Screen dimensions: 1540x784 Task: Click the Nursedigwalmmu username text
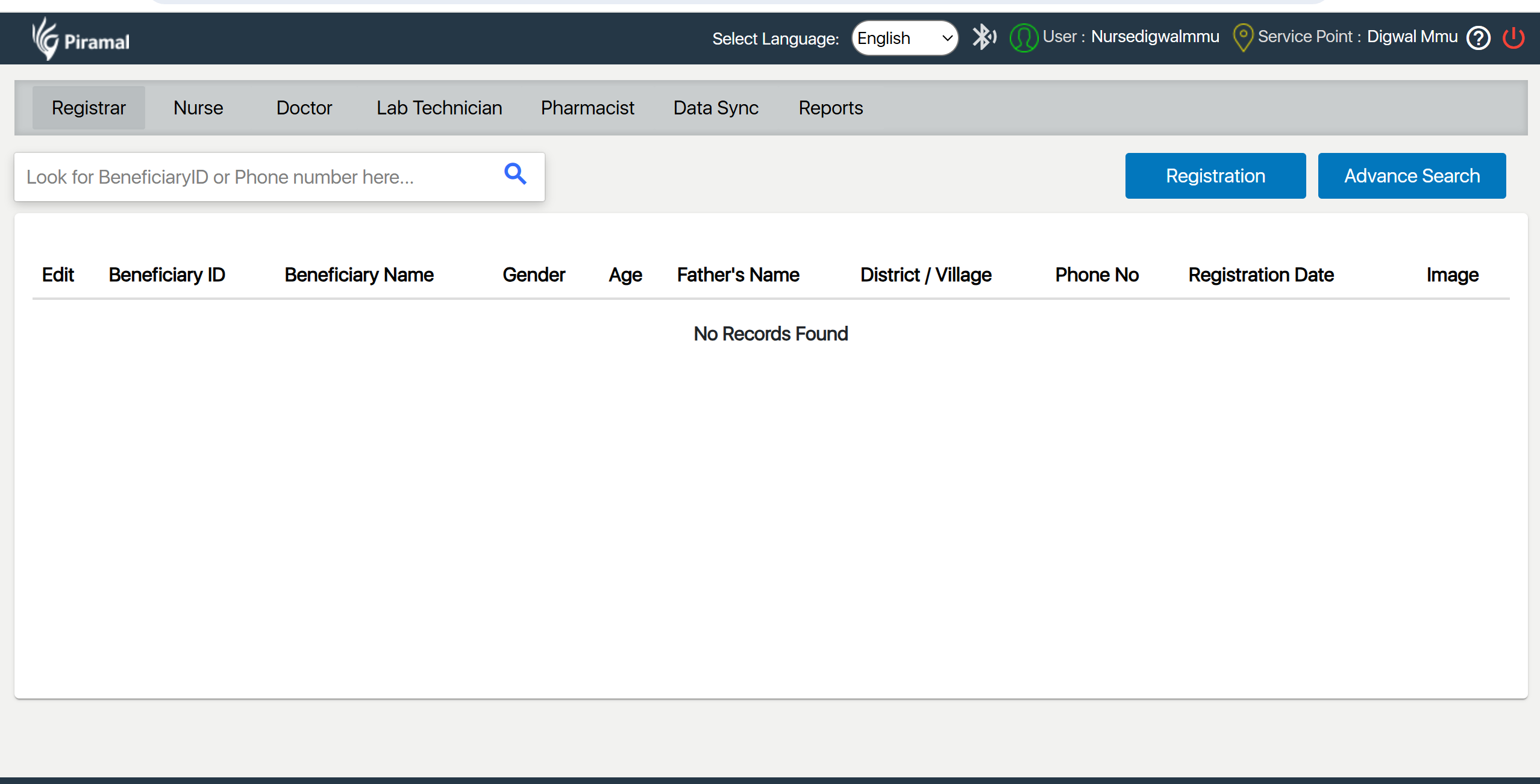click(1155, 37)
